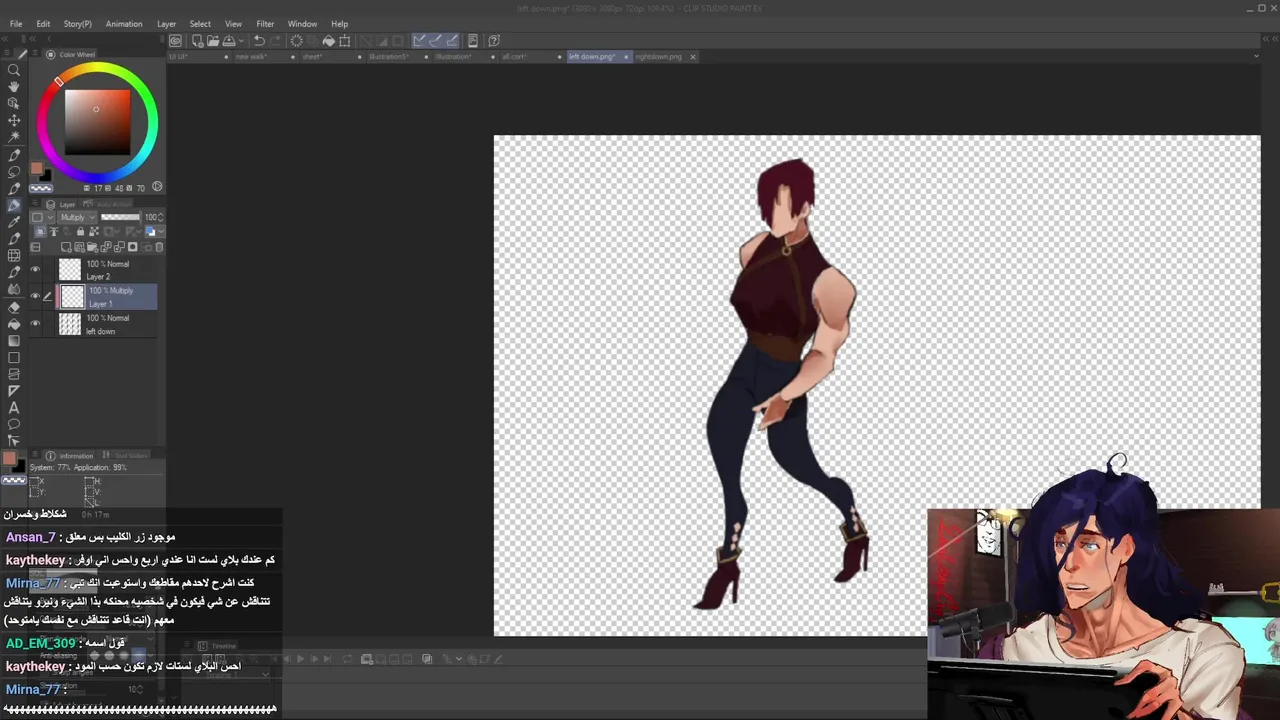Image resolution: width=1280 pixels, height=720 pixels.
Task: Toggle lock layer padlock icon
Action: click(x=80, y=232)
